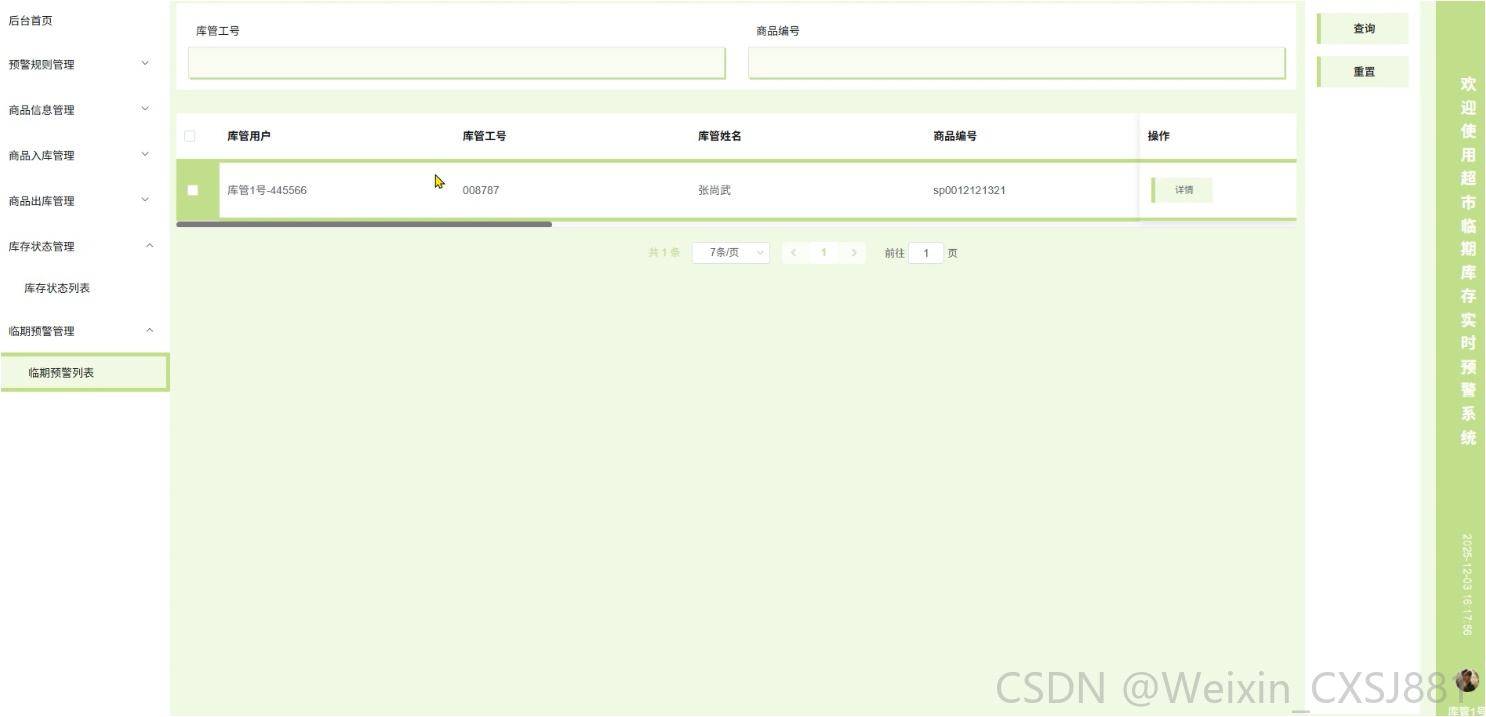Click the 查询 search button
This screenshot has width=1486, height=717.
[x=1363, y=29]
